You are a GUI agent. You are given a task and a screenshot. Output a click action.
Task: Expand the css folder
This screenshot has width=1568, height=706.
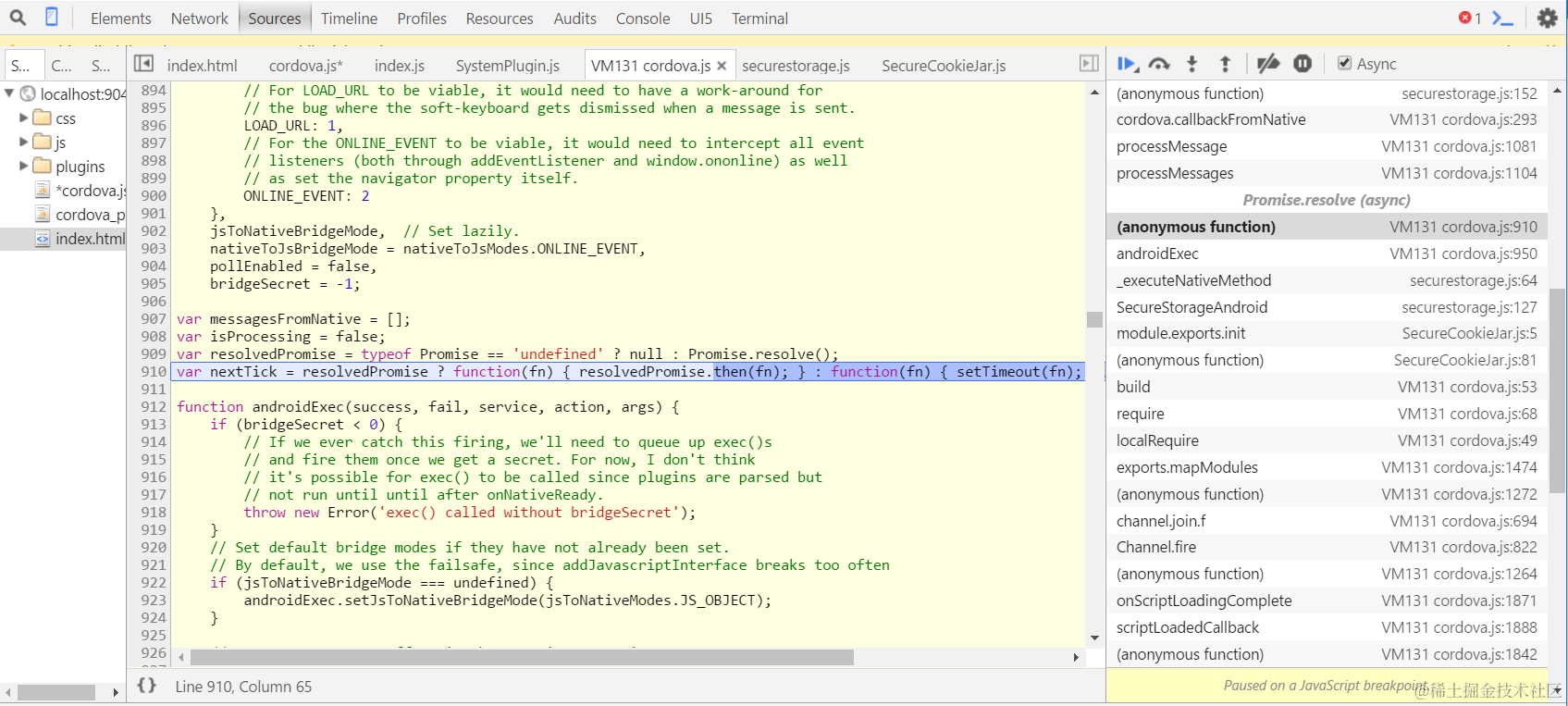coord(24,118)
